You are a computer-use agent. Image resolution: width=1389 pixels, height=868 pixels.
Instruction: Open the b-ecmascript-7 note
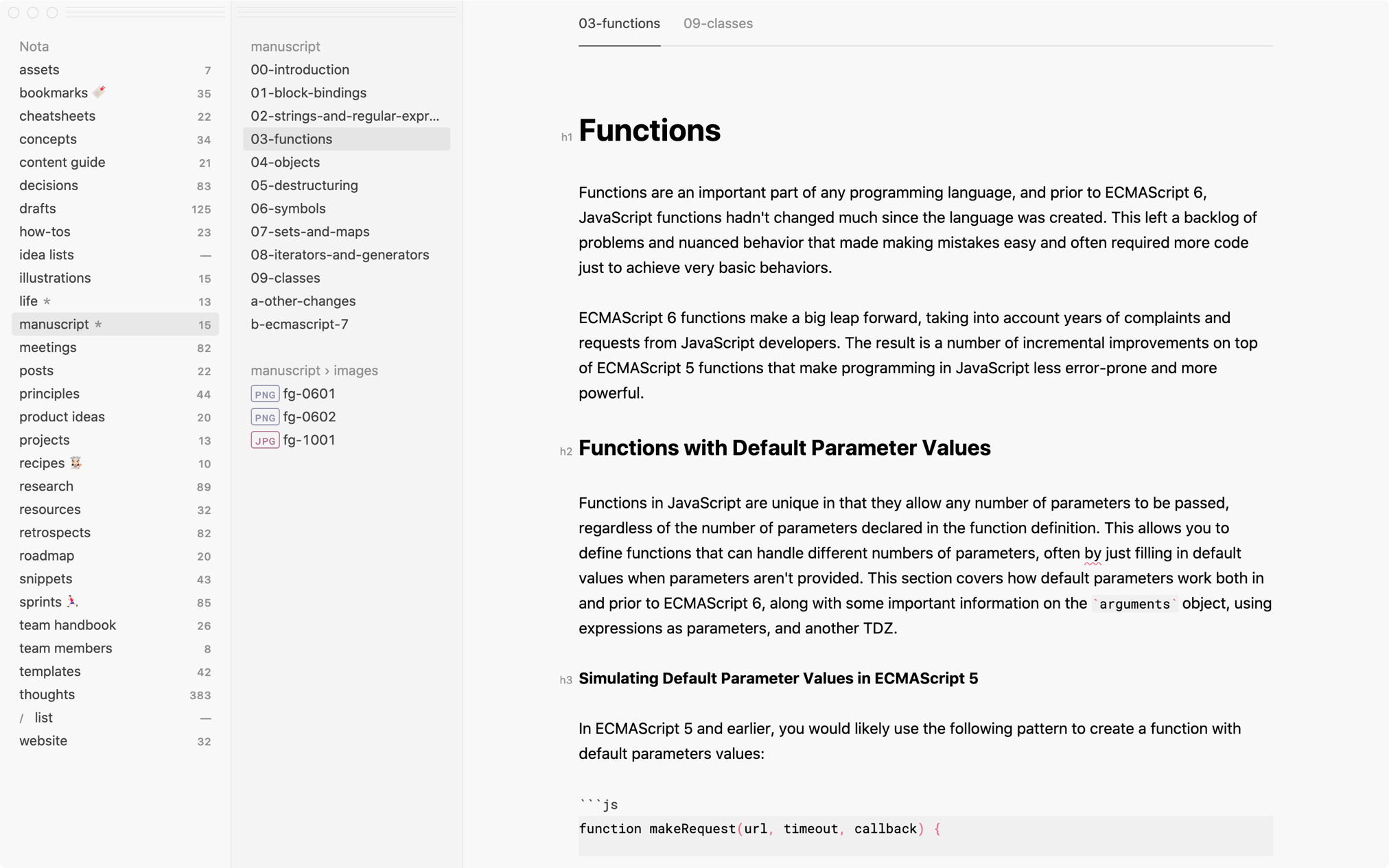[347, 325]
